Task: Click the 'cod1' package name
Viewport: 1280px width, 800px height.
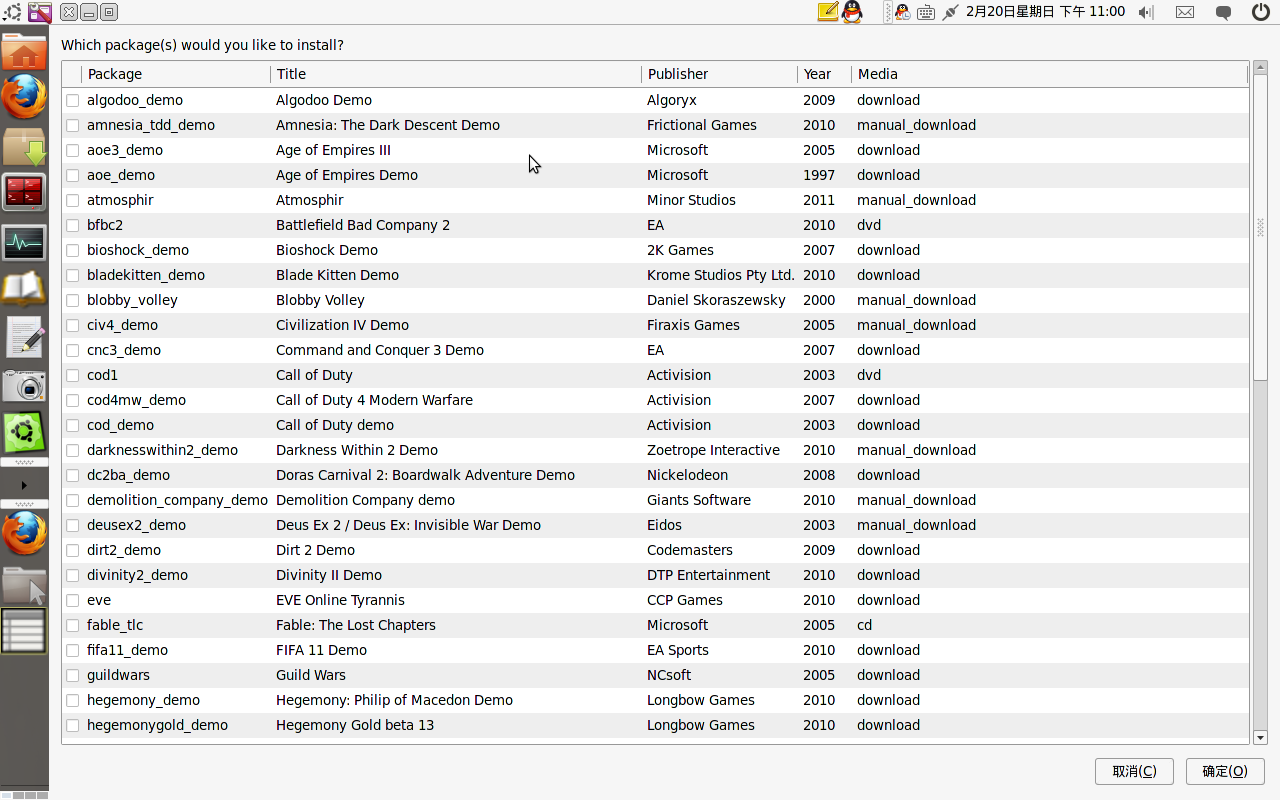Action: [102, 375]
